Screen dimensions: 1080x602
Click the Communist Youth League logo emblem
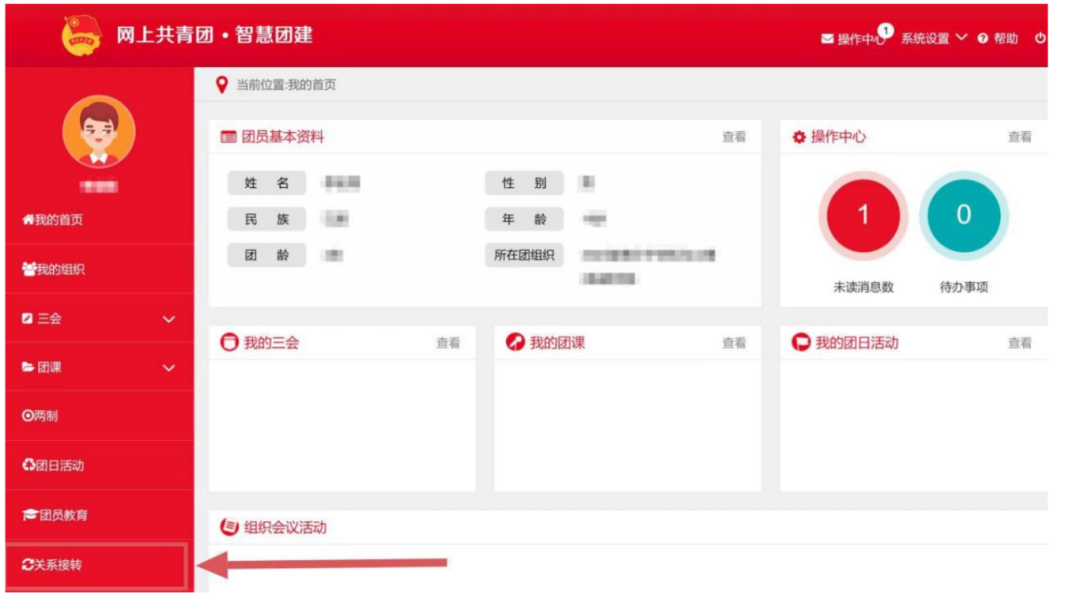point(82,36)
